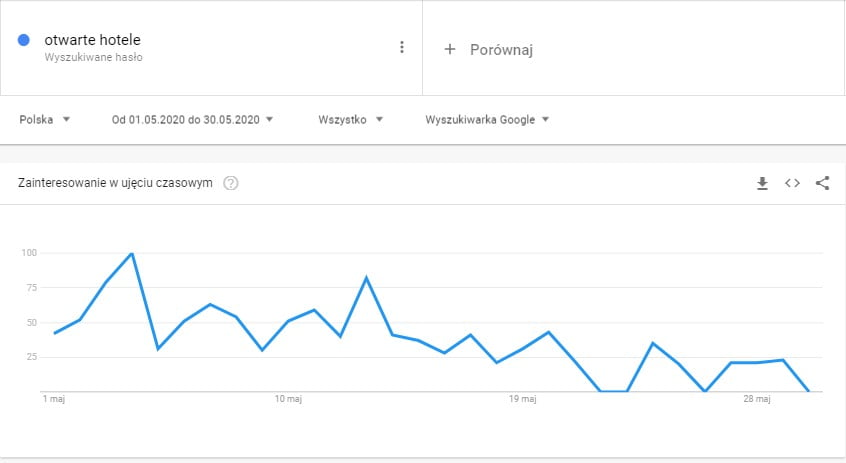Click the 19 maj axis label
This screenshot has height=463, width=846.
pos(522,399)
